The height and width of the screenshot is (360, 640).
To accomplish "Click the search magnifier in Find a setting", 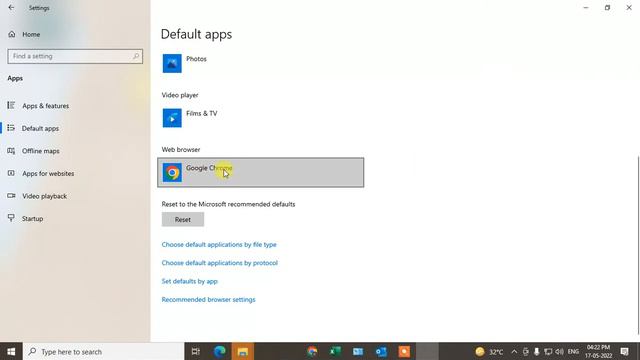I will 136,56.
